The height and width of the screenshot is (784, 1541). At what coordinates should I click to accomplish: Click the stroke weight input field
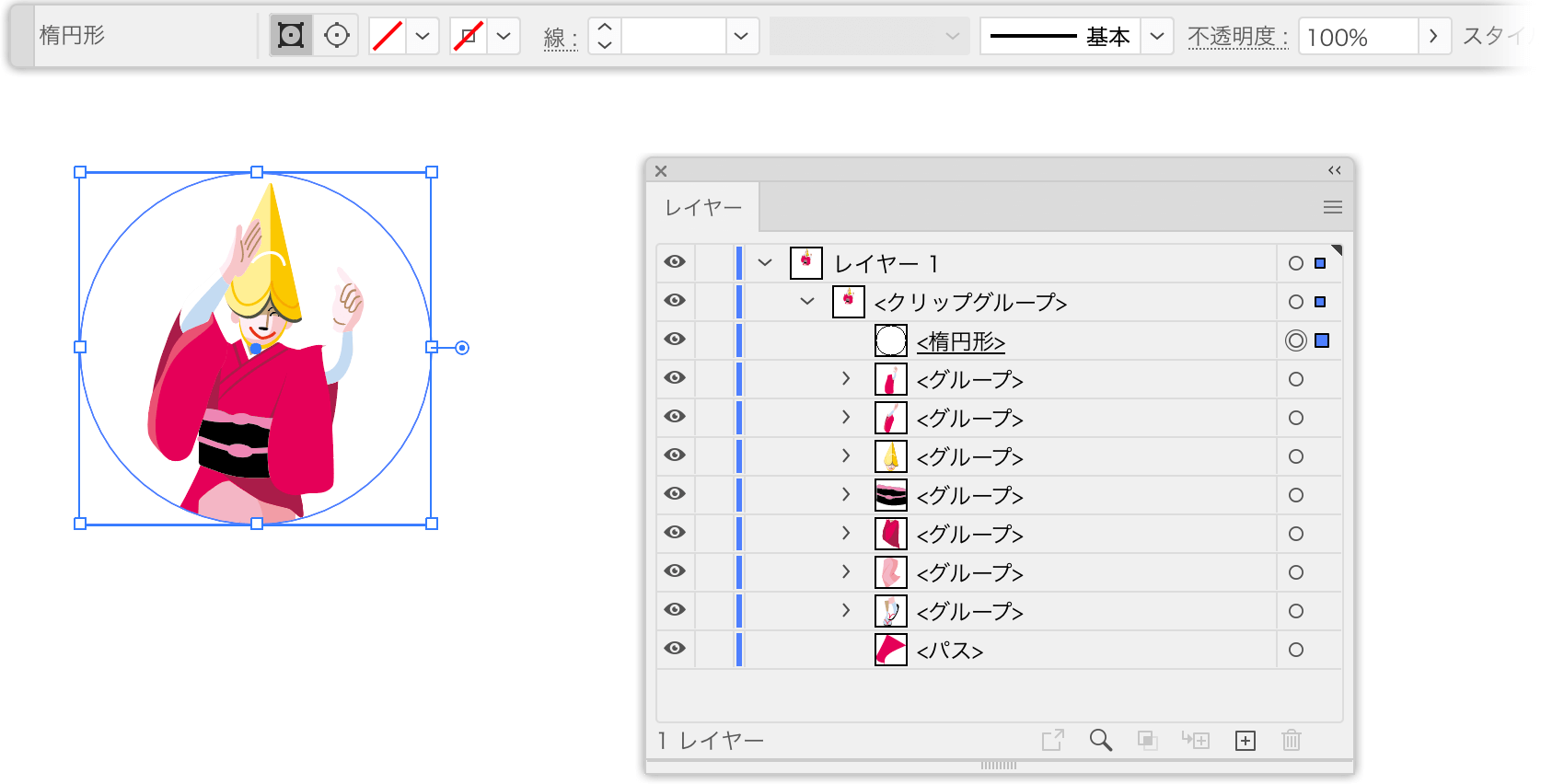click(x=674, y=36)
